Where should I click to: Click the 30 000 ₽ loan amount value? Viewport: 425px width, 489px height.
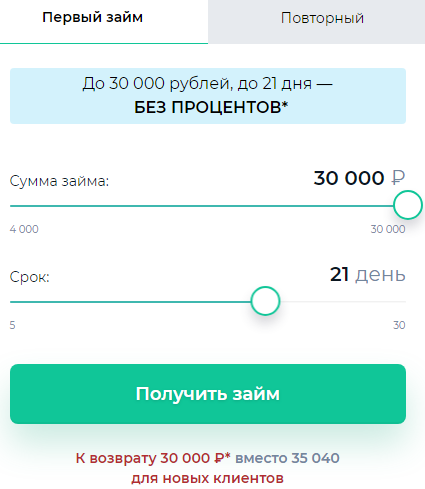[359, 178]
